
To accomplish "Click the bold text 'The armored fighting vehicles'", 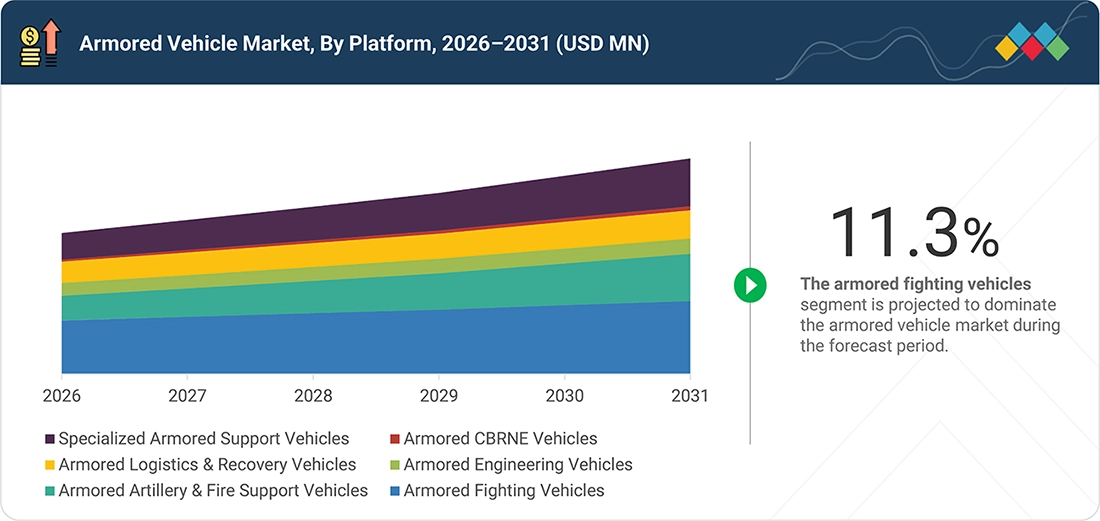I will tap(915, 284).
